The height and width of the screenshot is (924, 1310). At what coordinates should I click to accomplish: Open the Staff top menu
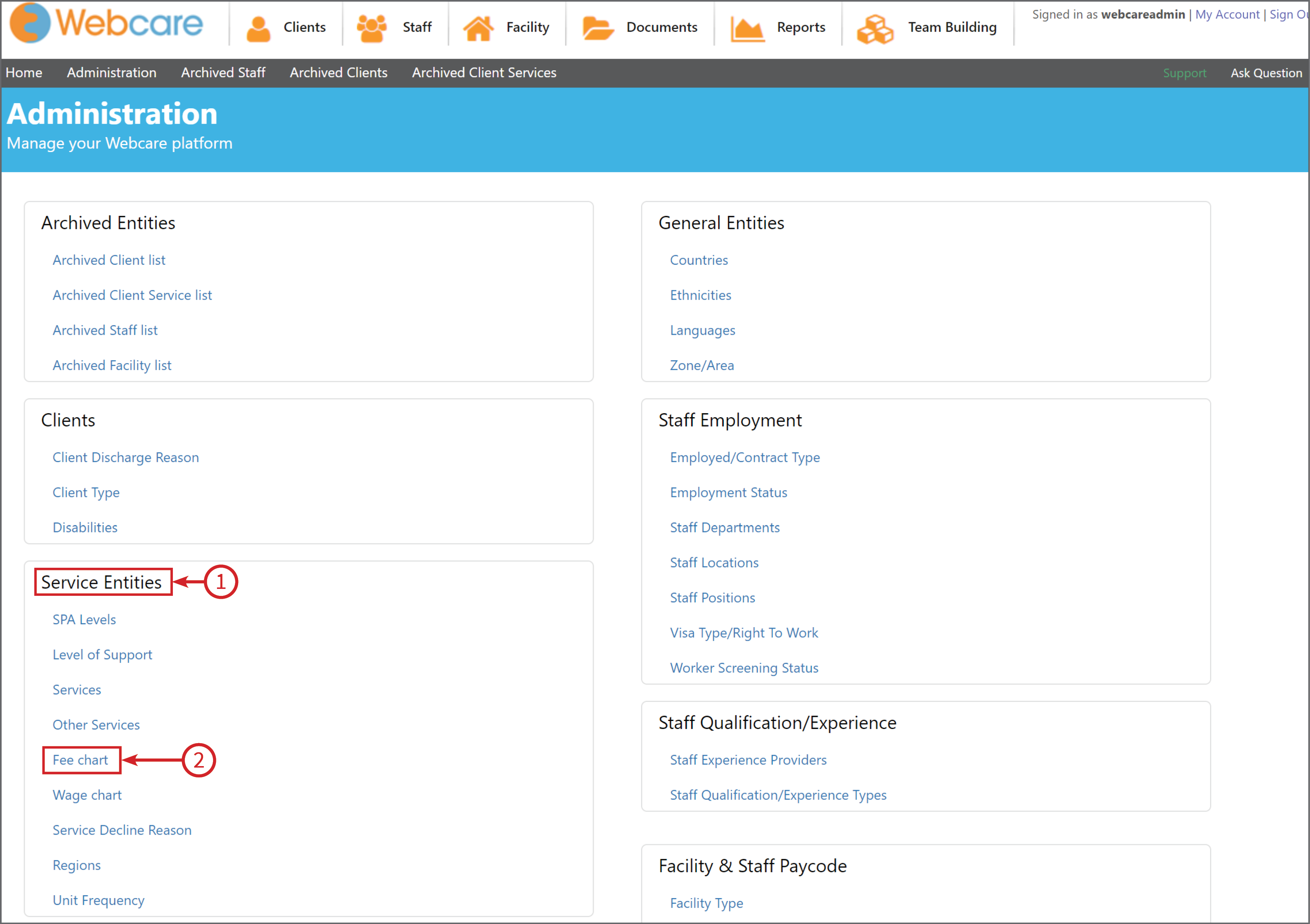coord(417,27)
